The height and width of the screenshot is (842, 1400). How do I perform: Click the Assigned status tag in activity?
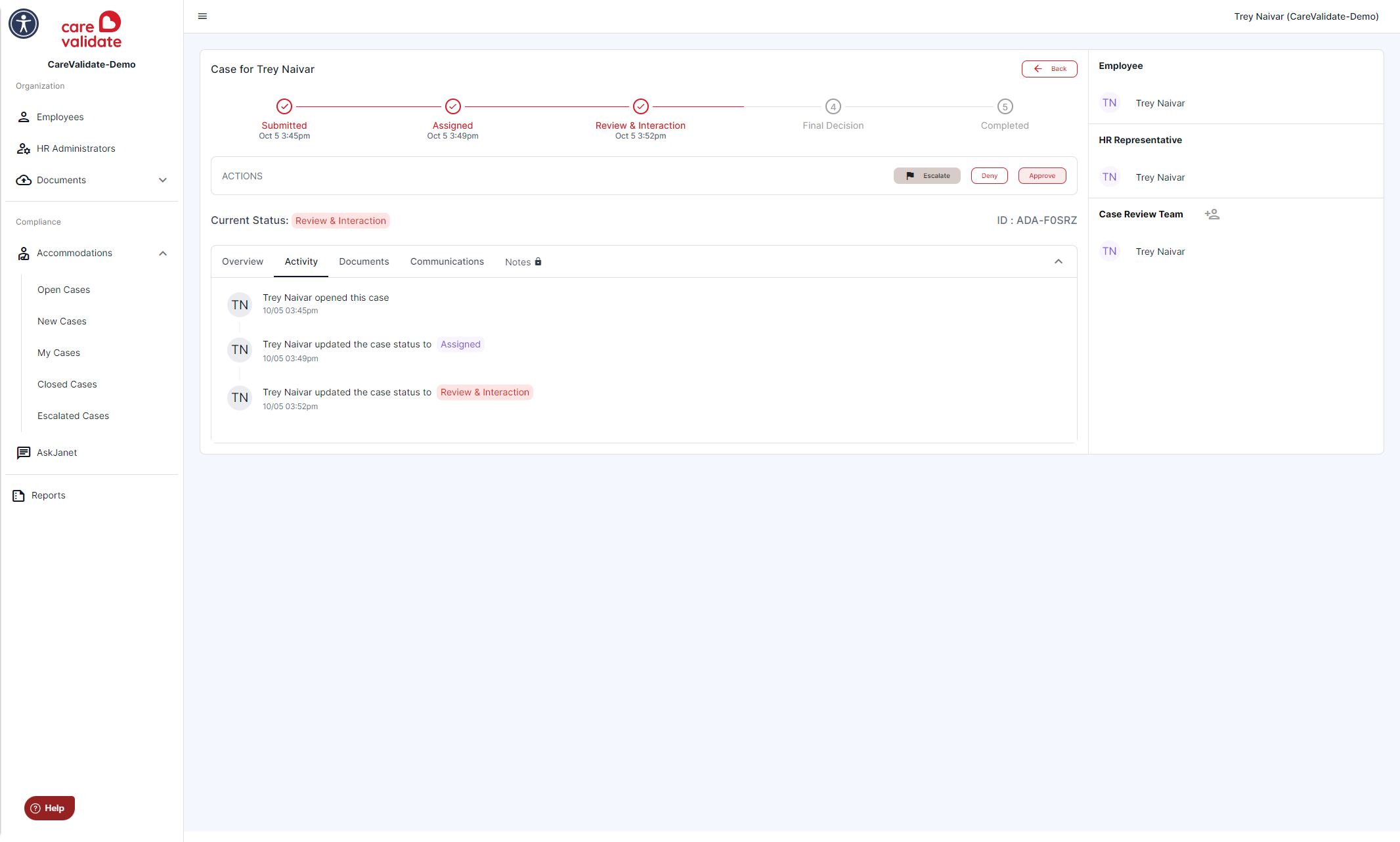coord(460,344)
